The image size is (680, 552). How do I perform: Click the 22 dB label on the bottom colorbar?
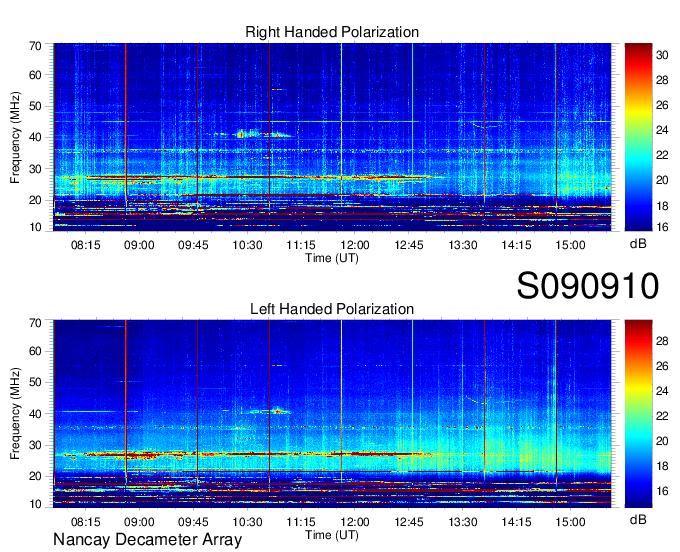(x=662, y=416)
